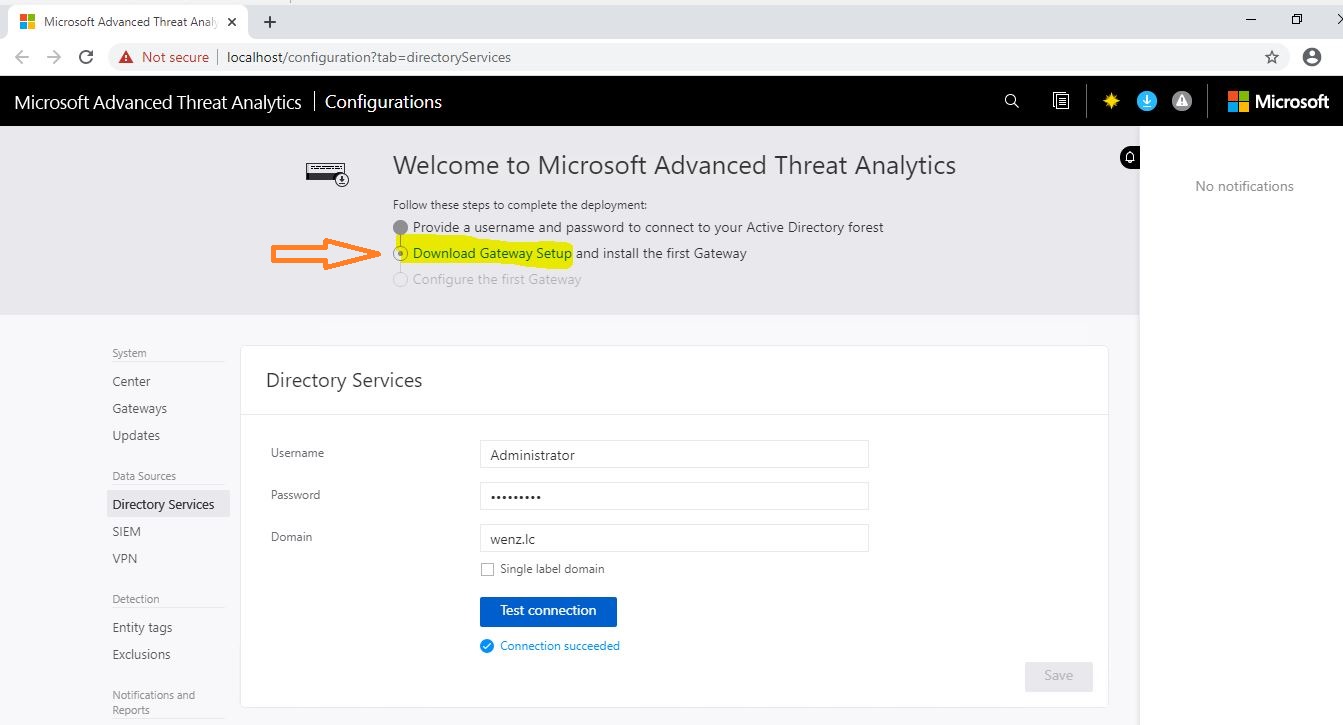The width and height of the screenshot is (1343, 725).
Task: Open the browser profile icon
Action: point(1312,57)
